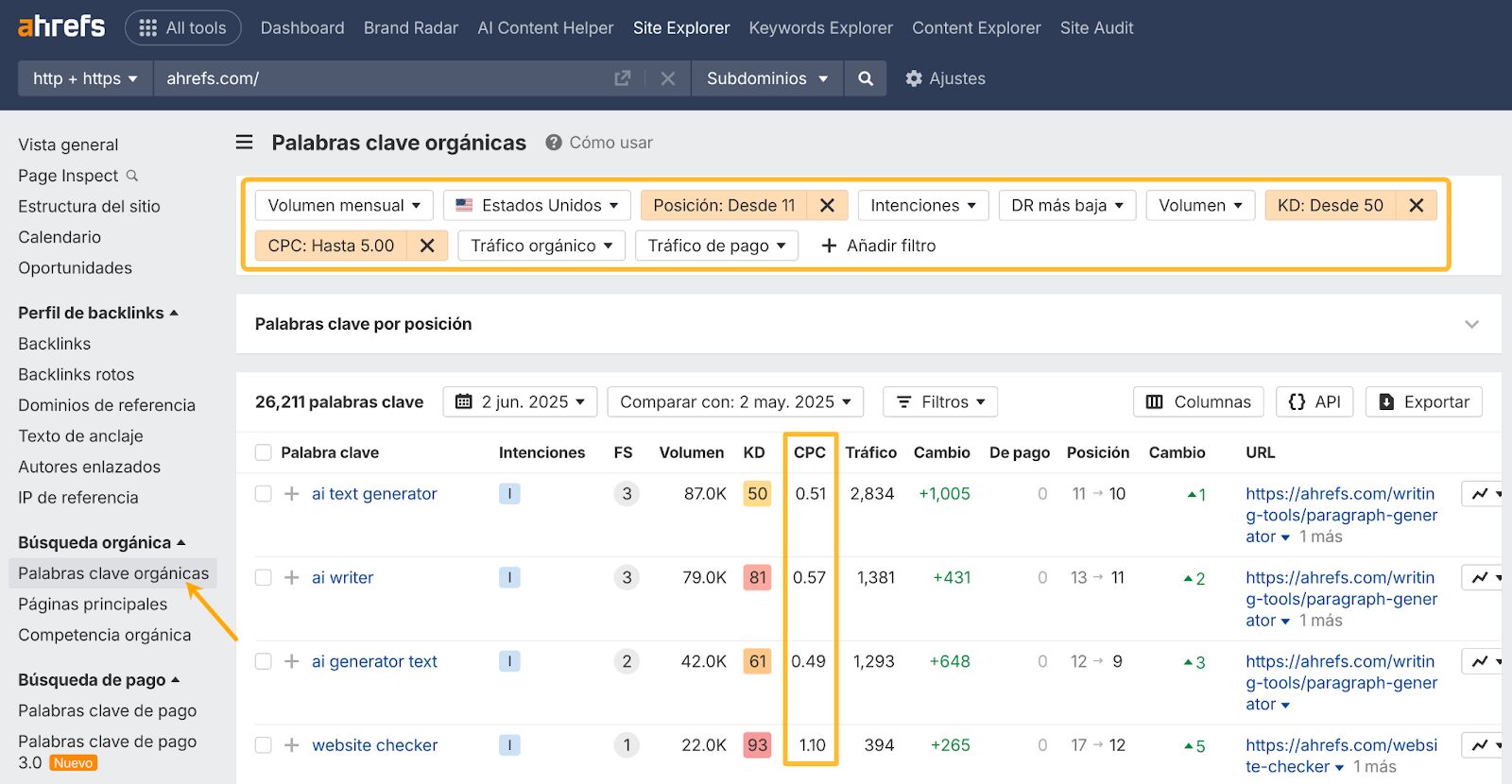The image size is (1512, 784).
Task: Go to Dashboard in top navigation
Action: [302, 28]
